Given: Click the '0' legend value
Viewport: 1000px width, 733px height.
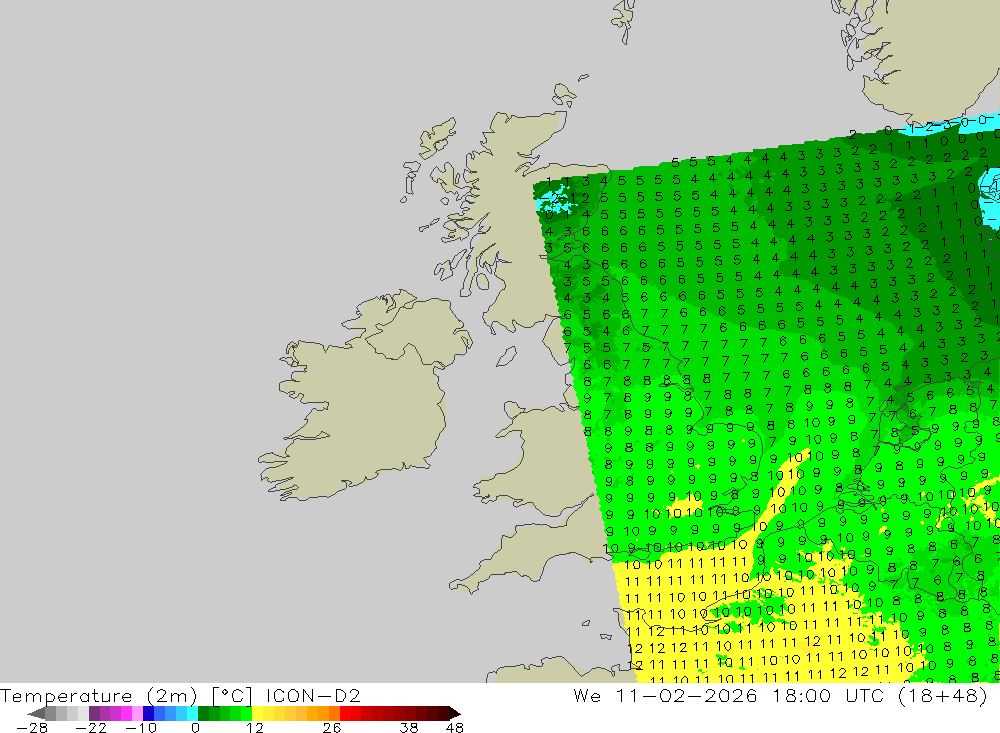Looking at the screenshot, I should tap(195, 727).
